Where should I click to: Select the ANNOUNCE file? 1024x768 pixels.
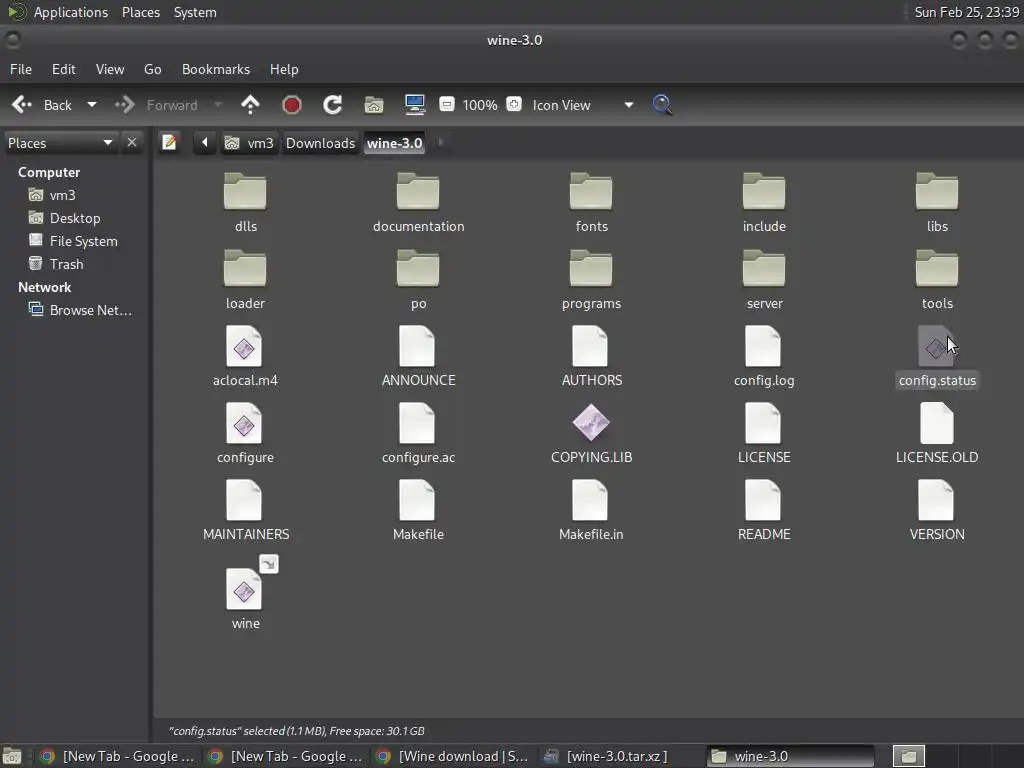tap(418, 357)
